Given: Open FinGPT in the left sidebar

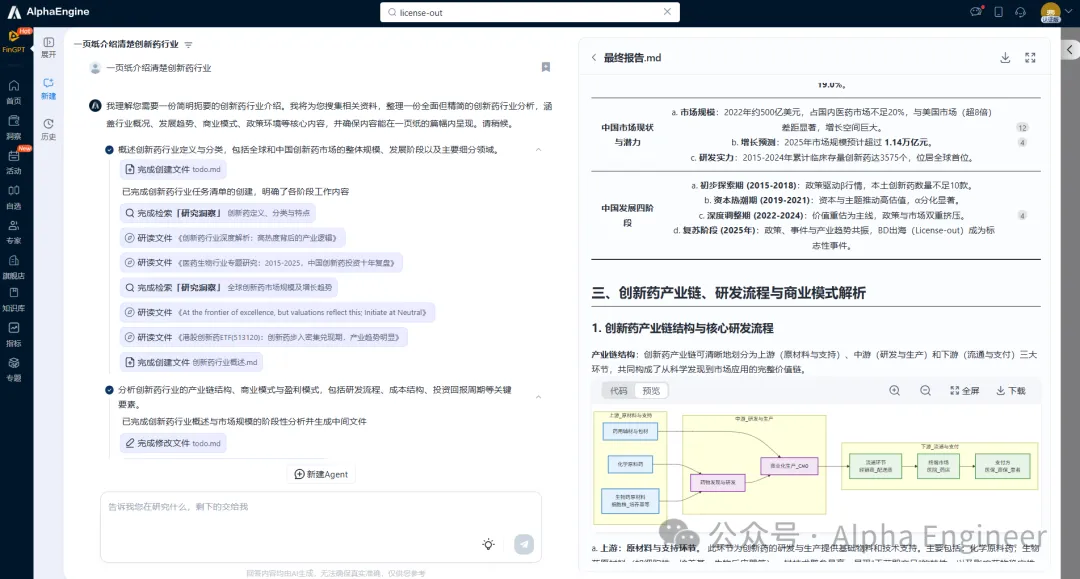Looking at the screenshot, I should 14,41.
